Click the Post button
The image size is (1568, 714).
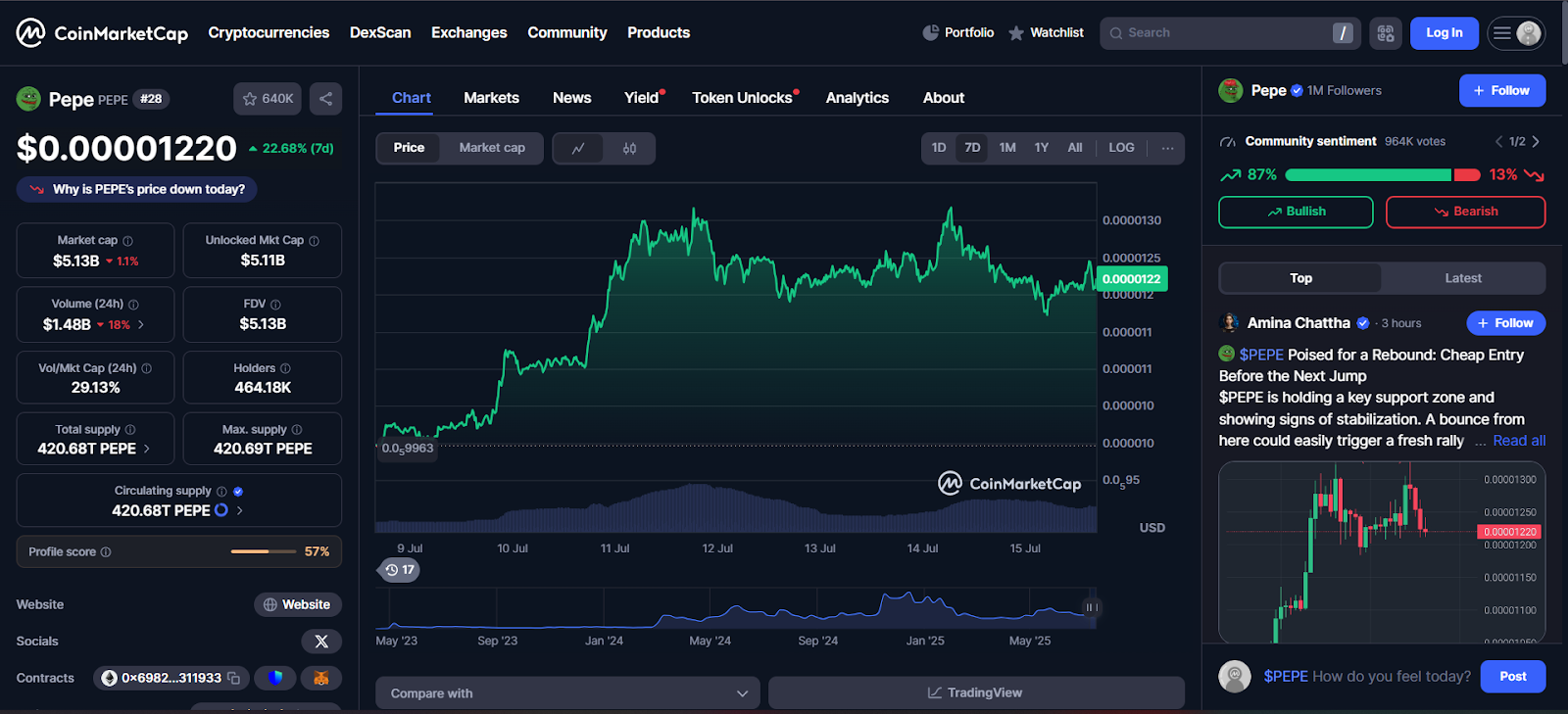click(x=1513, y=677)
